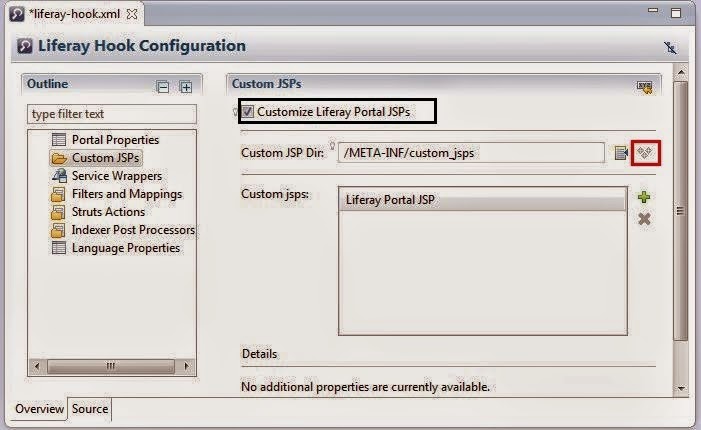Switch to the Overview tab
701x430 pixels.
39,409
